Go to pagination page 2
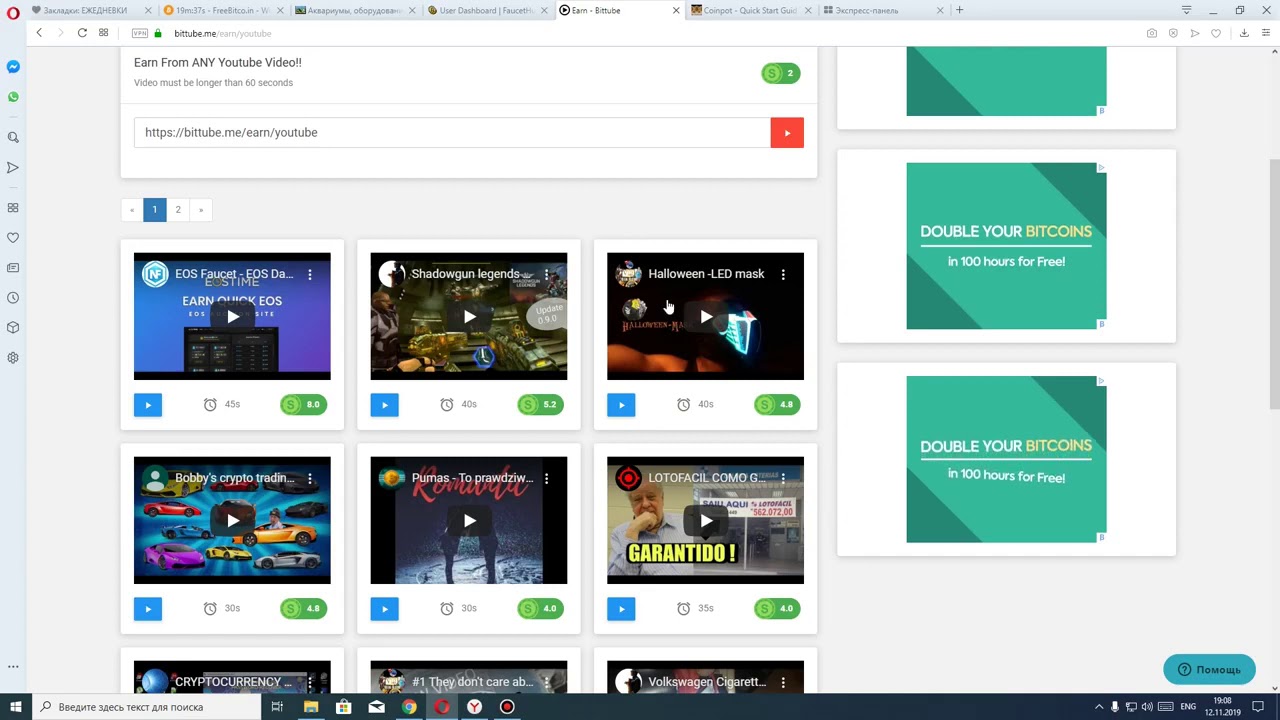The height and width of the screenshot is (720, 1280). tap(178, 210)
